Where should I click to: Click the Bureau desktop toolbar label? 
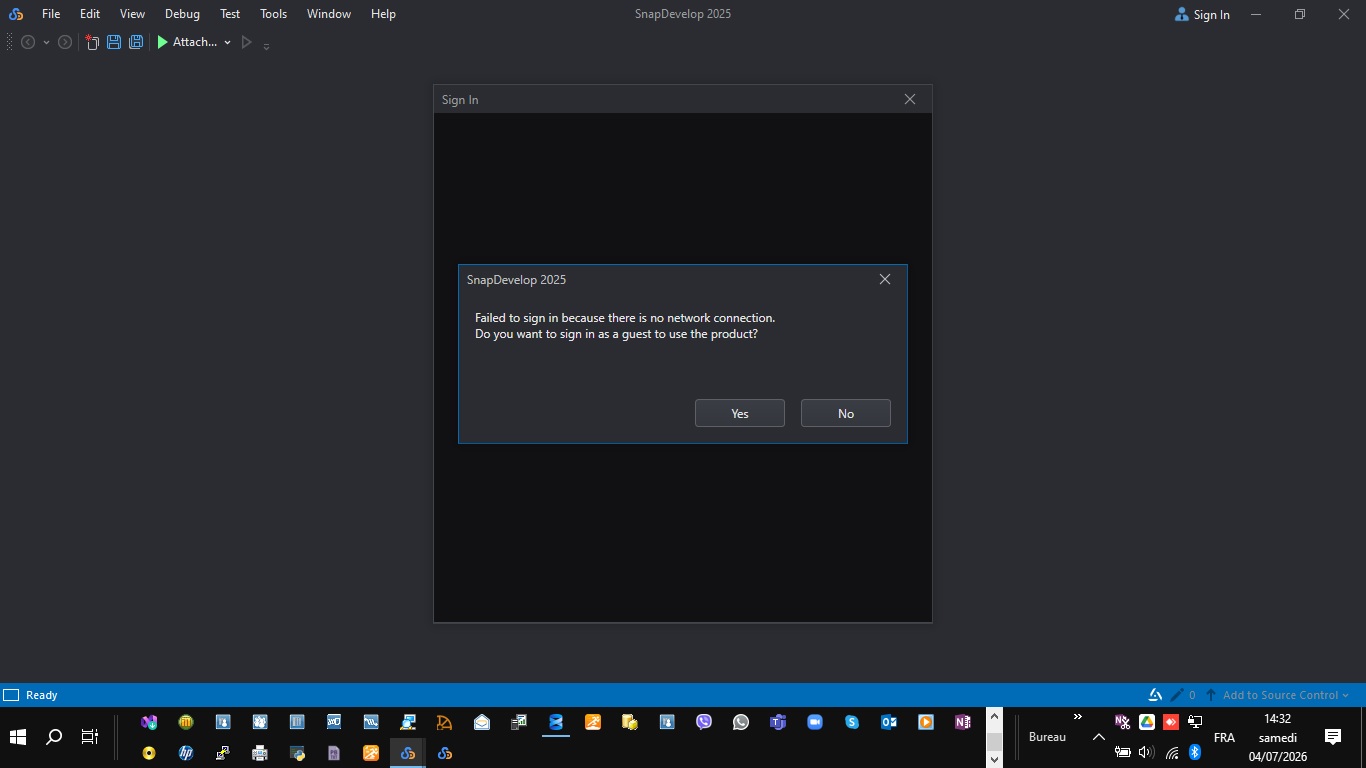1047,737
